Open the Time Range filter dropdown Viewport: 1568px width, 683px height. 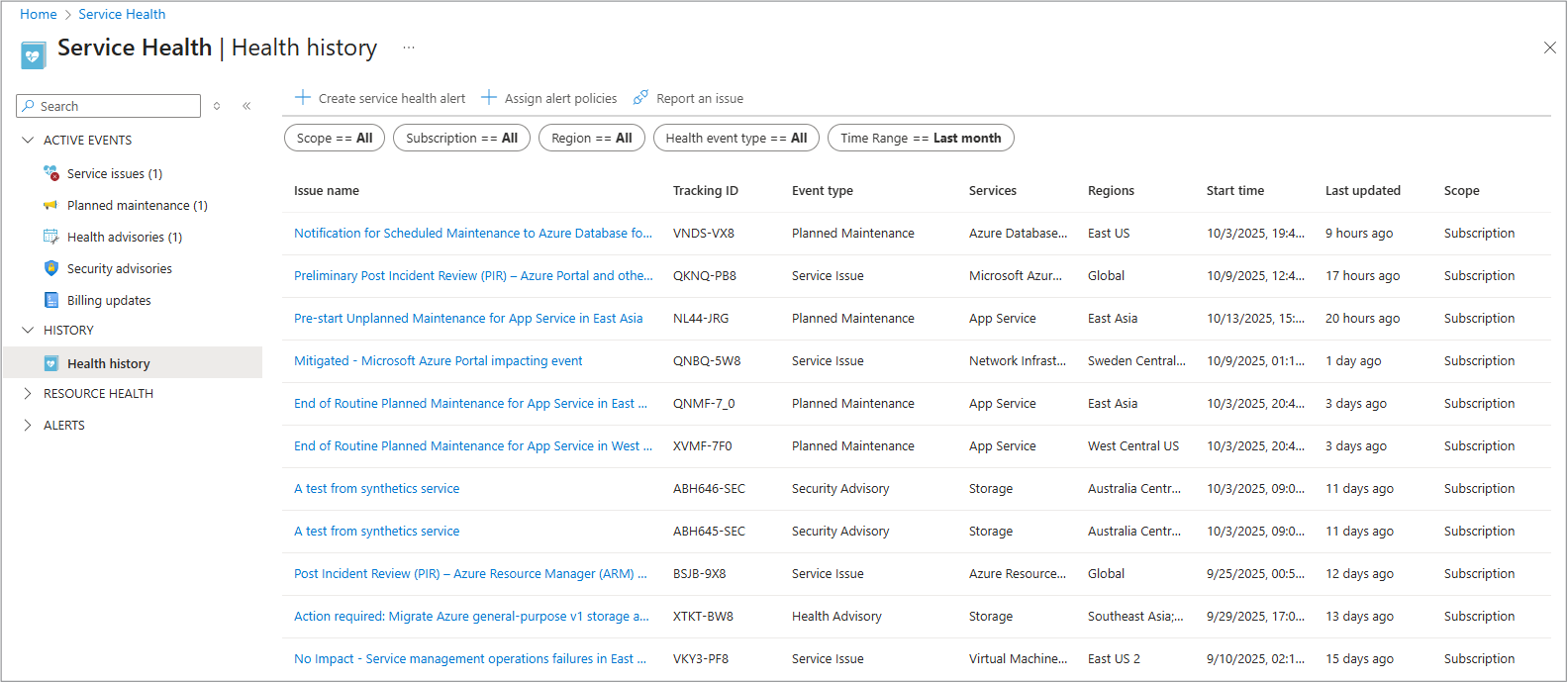coord(920,139)
